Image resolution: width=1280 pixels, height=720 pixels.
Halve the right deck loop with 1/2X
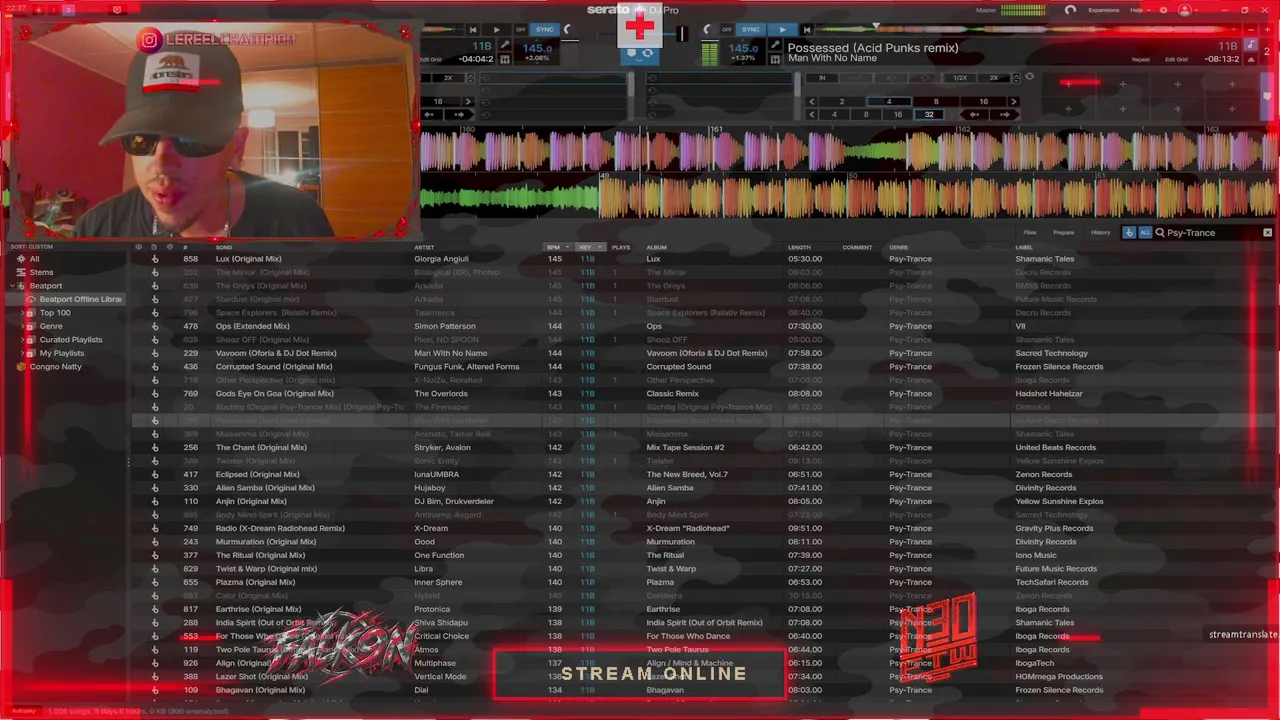pyautogui.click(x=960, y=77)
